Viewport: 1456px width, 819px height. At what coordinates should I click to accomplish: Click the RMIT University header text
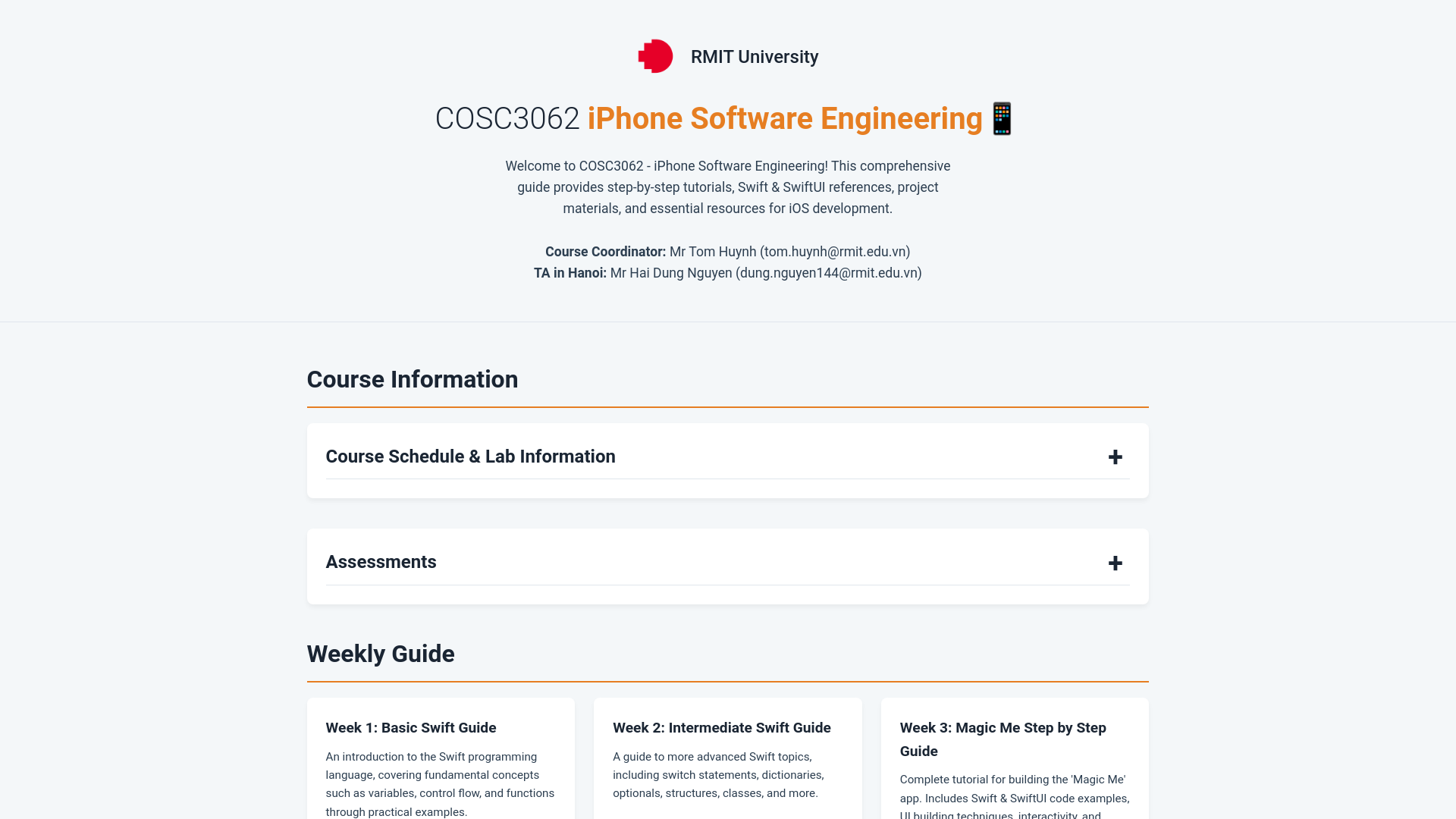pyautogui.click(x=754, y=57)
